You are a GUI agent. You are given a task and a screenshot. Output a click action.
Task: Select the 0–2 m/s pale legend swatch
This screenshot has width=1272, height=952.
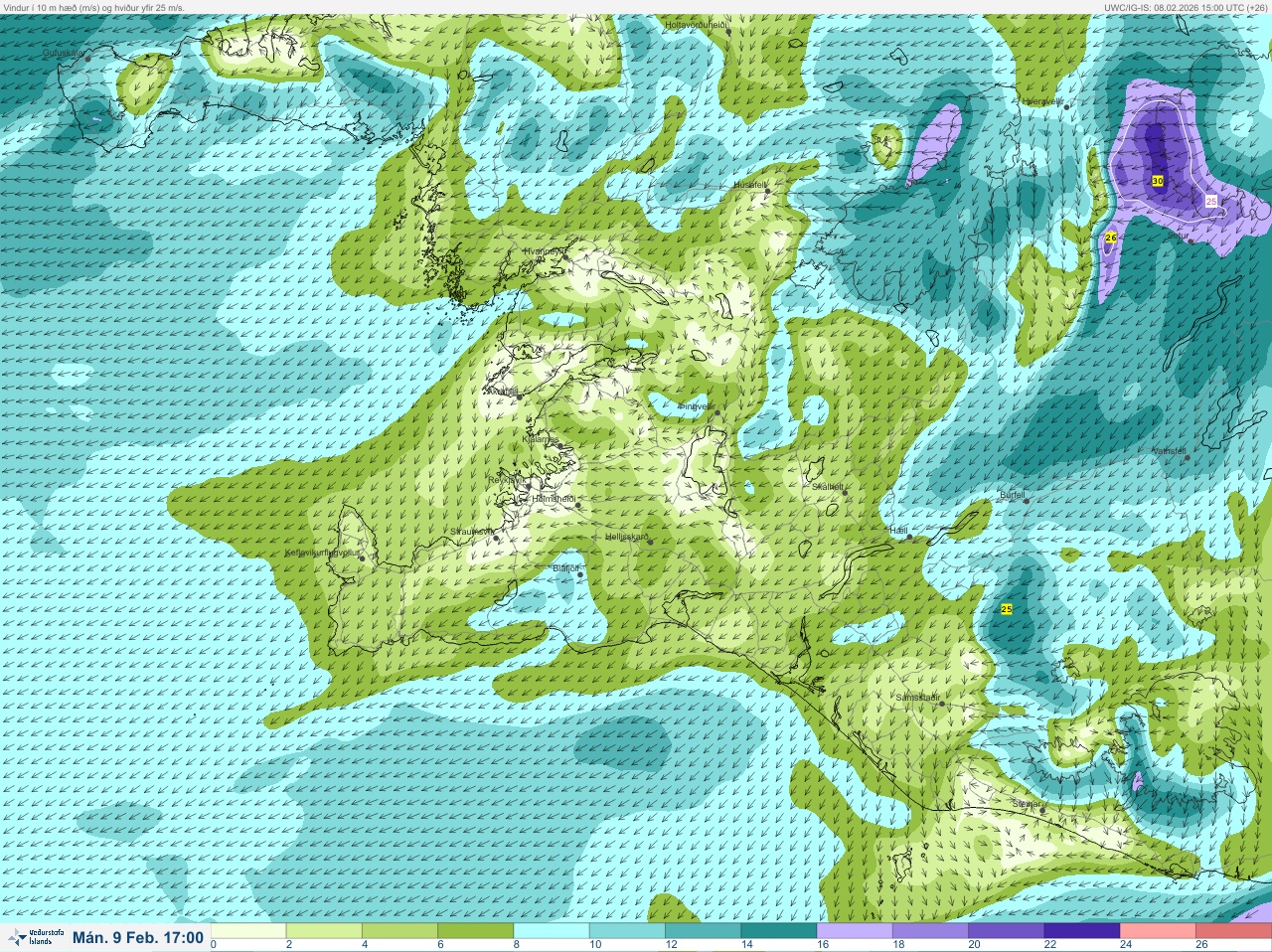coord(248,931)
